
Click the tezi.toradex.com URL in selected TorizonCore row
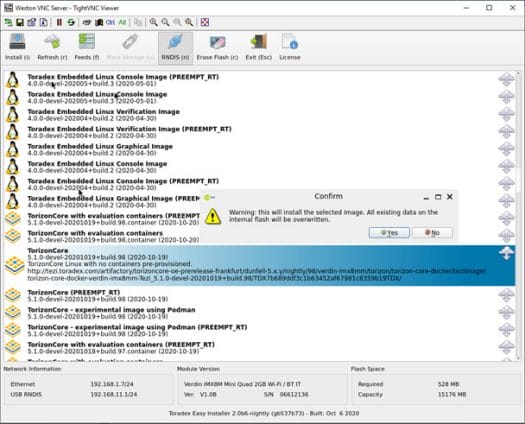256,275
